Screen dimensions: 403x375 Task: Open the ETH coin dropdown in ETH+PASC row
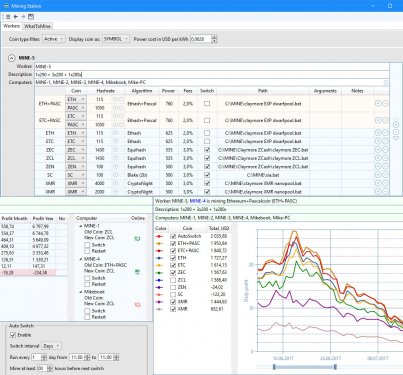click(x=76, y=99)
